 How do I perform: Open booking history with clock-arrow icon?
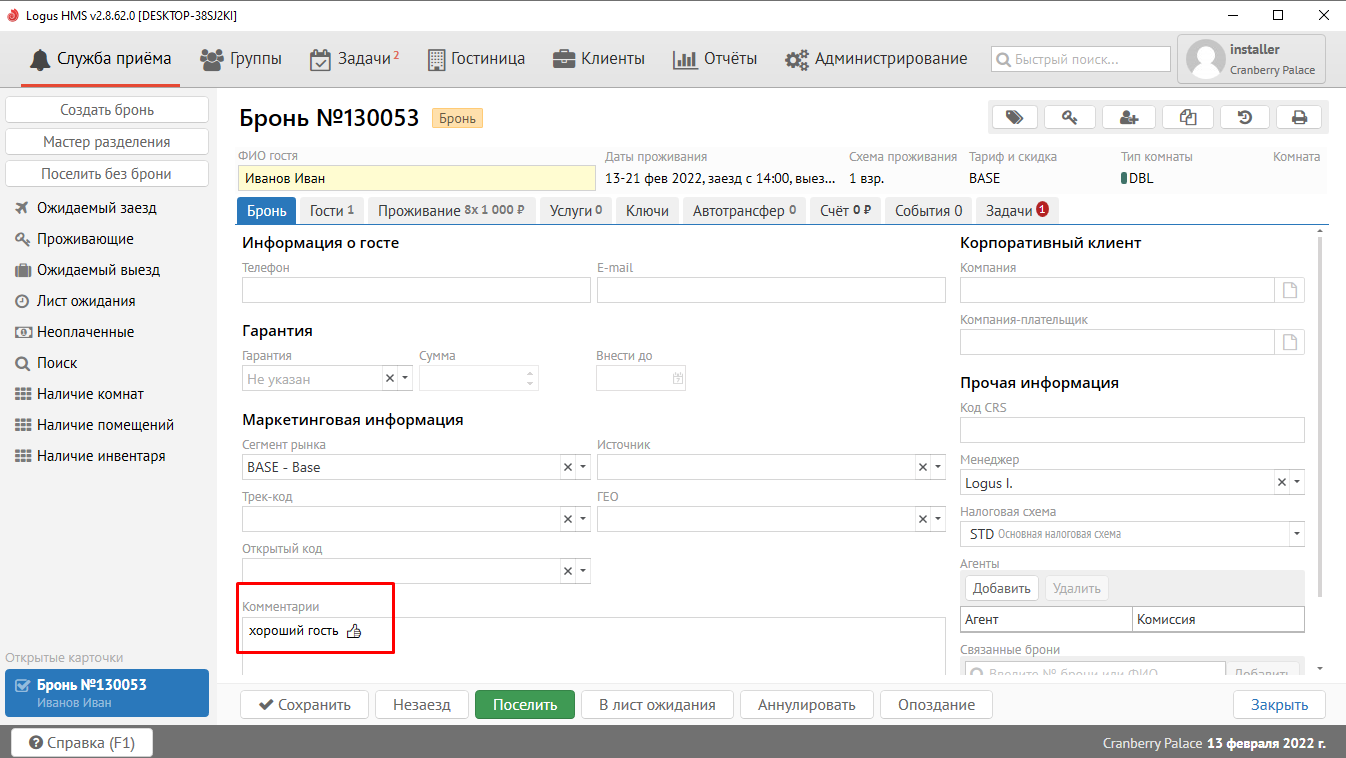point(1245,117)
